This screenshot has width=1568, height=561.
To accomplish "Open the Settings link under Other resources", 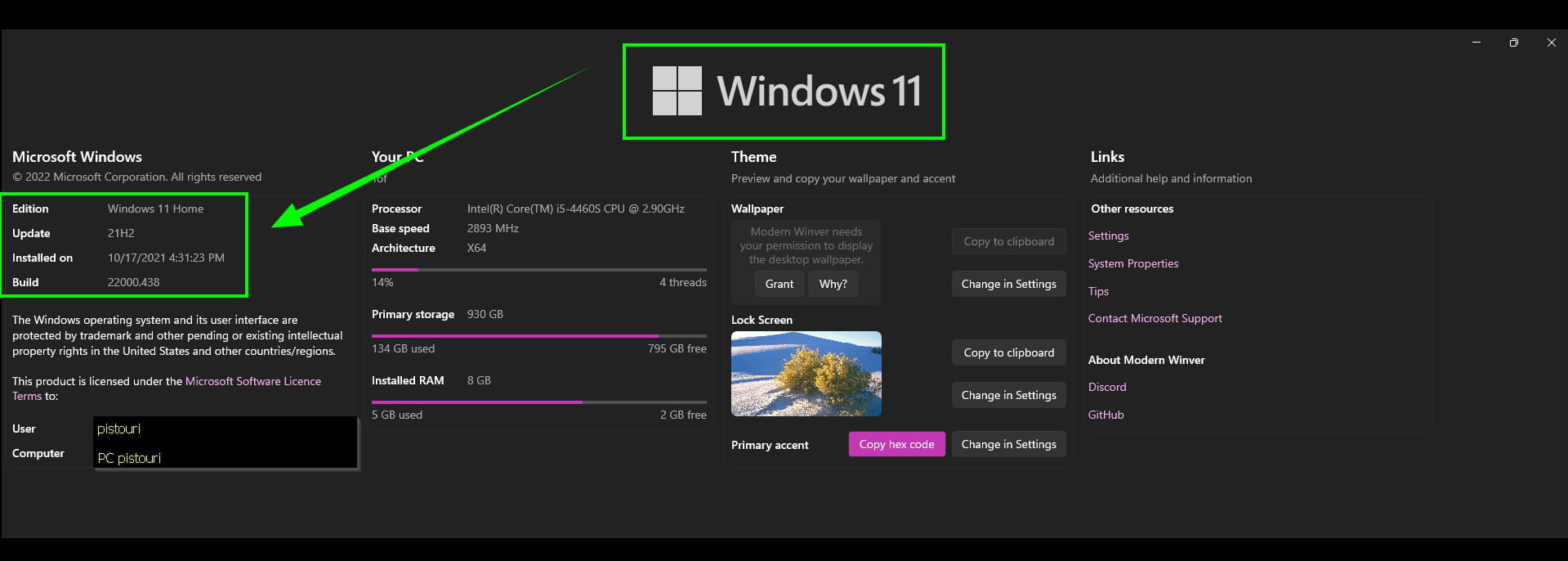I will (x=1108, y=236).
